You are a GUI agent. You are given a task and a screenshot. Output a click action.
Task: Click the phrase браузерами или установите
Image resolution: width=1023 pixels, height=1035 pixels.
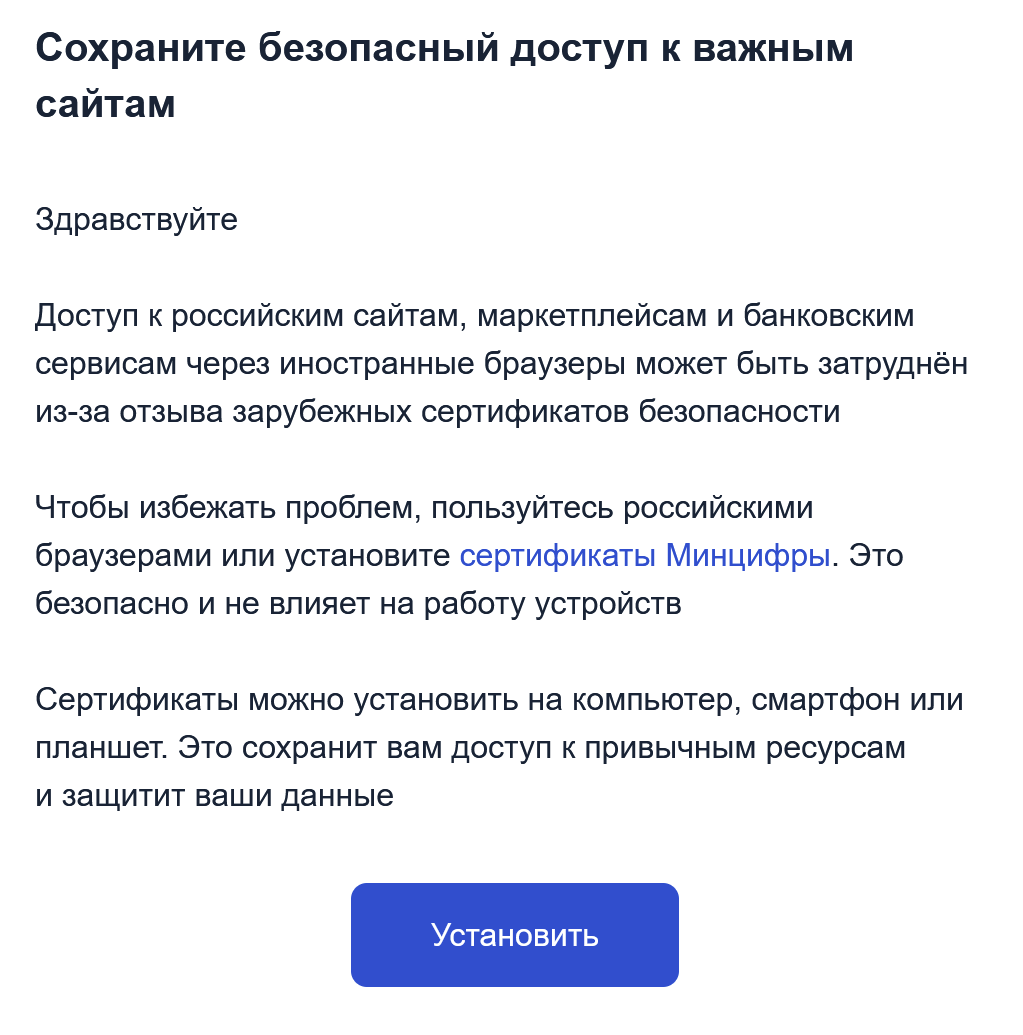[x=243, y=555]
